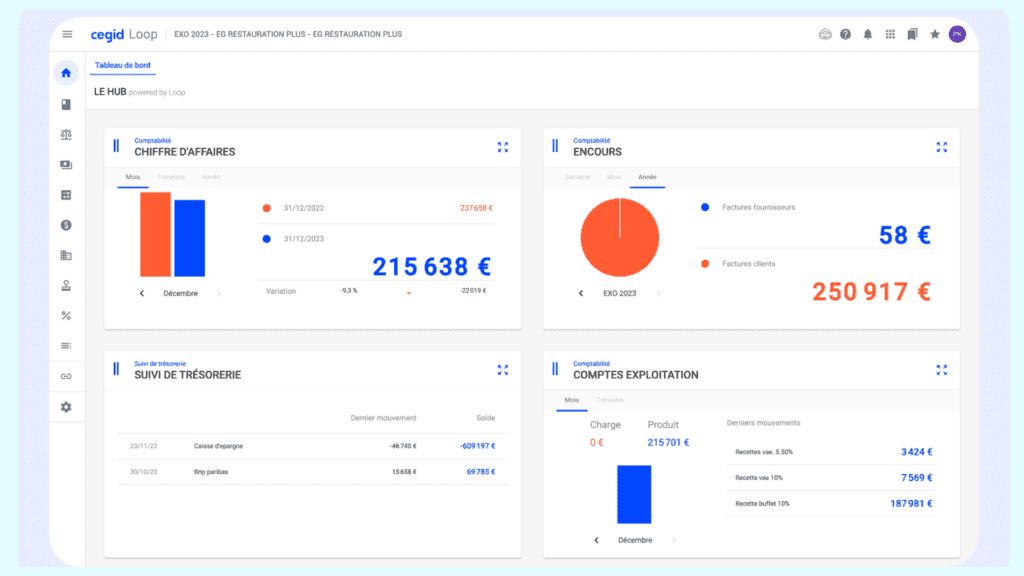Expand the Encours widget to fullscreen
This screenshot has width=1024, height=576.
click(x=941, y=147)
